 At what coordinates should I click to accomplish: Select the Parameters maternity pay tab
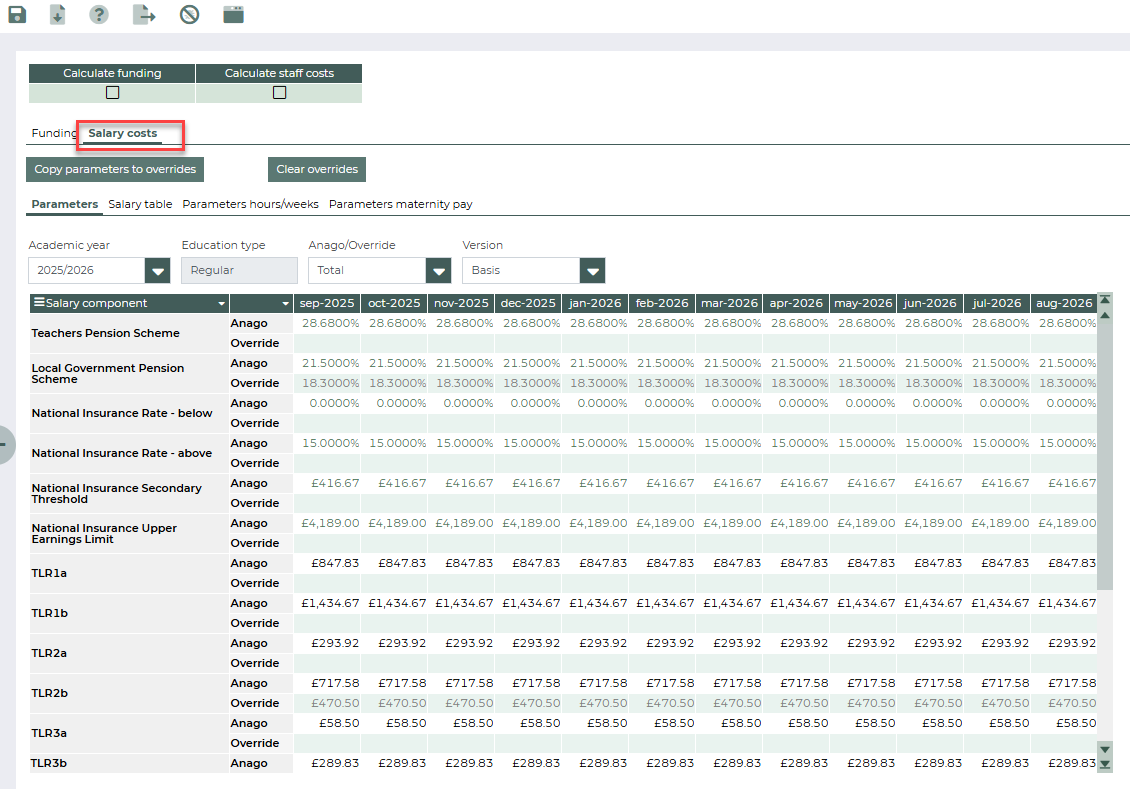(x=400, y=204)
